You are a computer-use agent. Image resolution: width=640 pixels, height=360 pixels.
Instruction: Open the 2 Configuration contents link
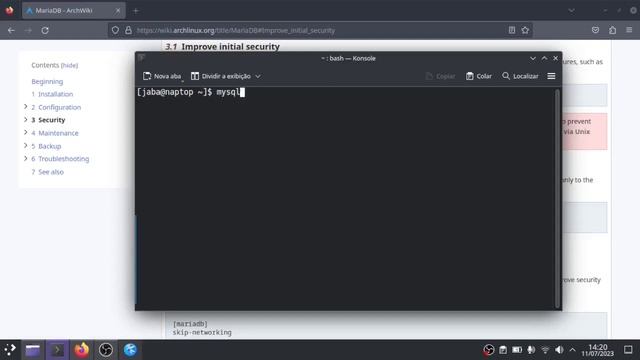tap(56, 107)
